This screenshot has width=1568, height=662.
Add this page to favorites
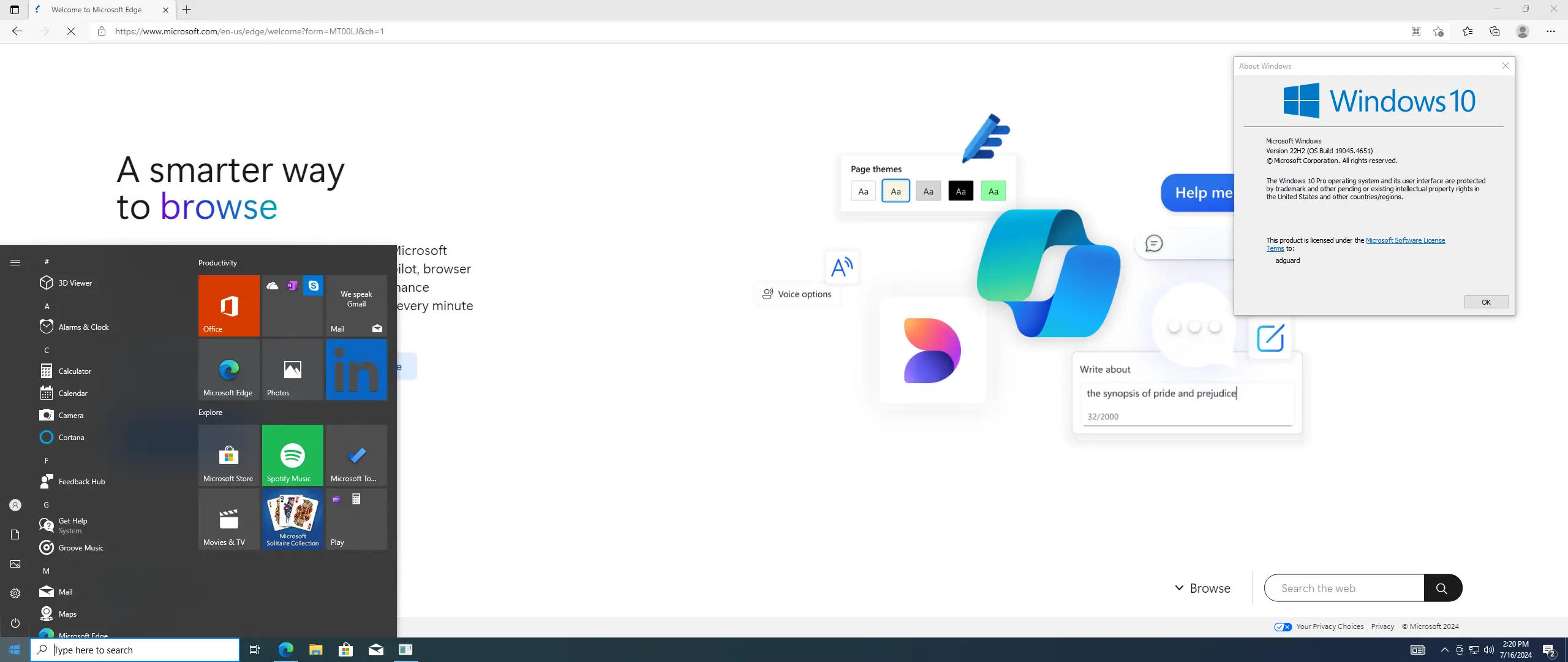(x=1439, y=31)
